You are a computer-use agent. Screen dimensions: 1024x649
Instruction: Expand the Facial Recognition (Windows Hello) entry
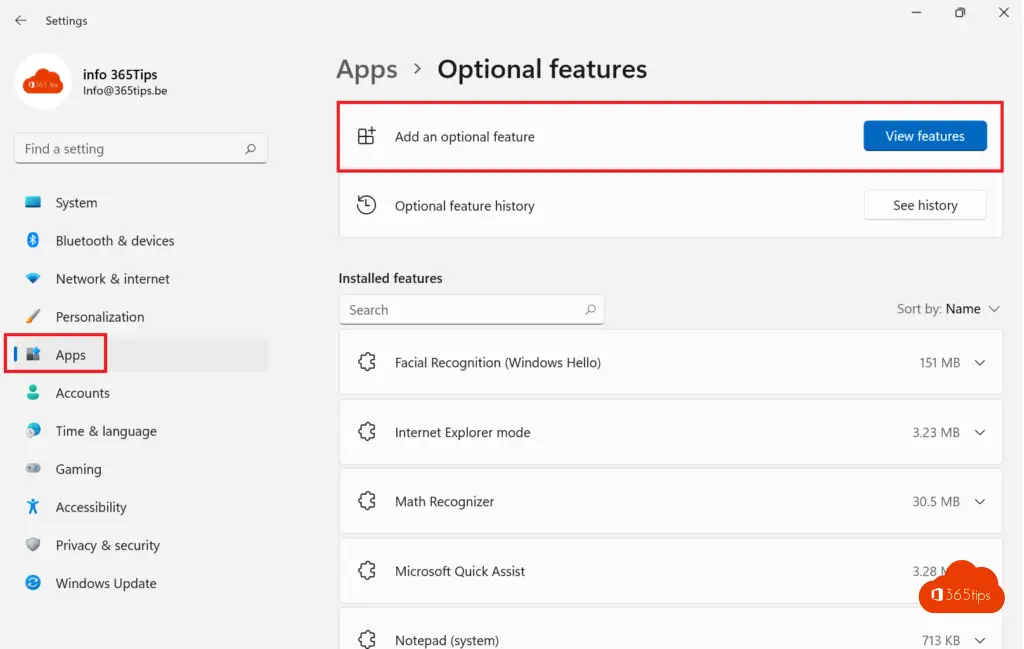click(979, 363)
